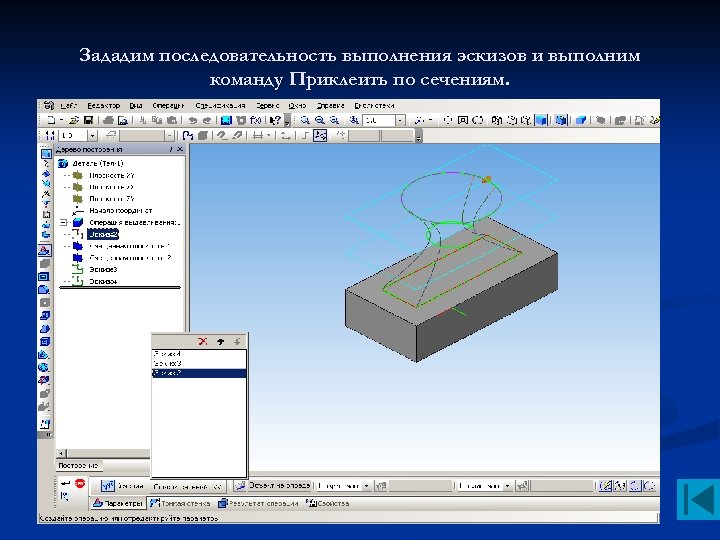
Task: Click the Zoom out magnifier icon
Action: [x=320, y=120]
